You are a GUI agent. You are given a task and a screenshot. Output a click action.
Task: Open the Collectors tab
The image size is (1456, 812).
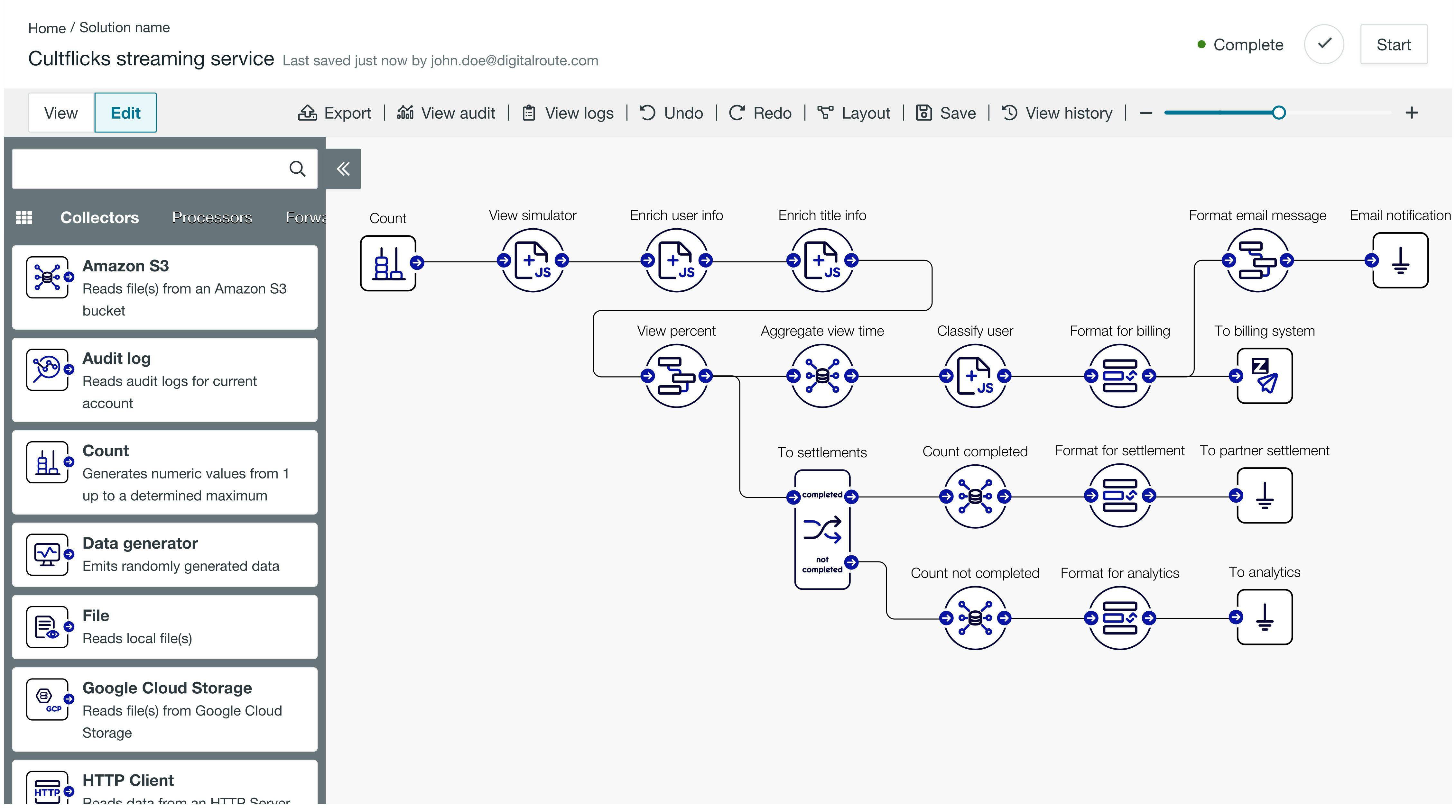(99, 217)
